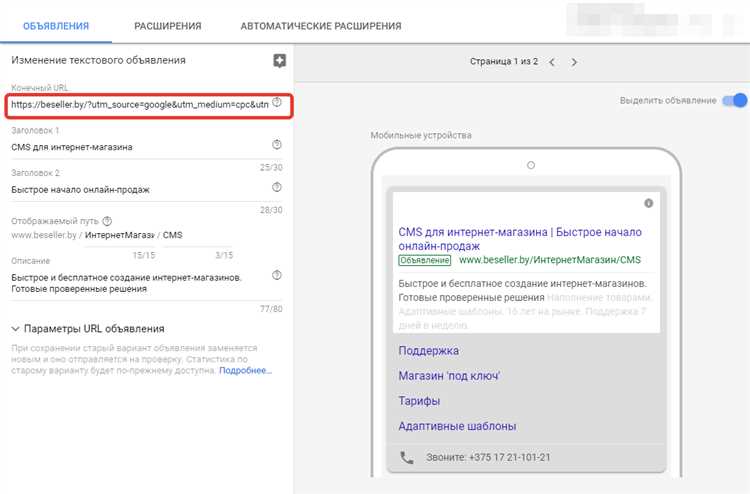Switch to the ОБЪЯВЛЕНИЯ tab

pyautogui.click(x=56, y=26)
